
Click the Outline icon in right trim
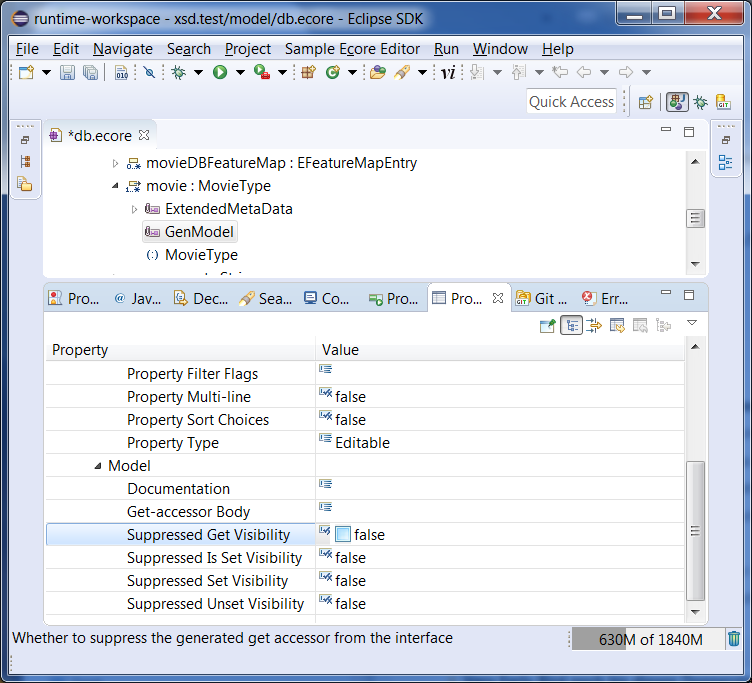point(726,163)
